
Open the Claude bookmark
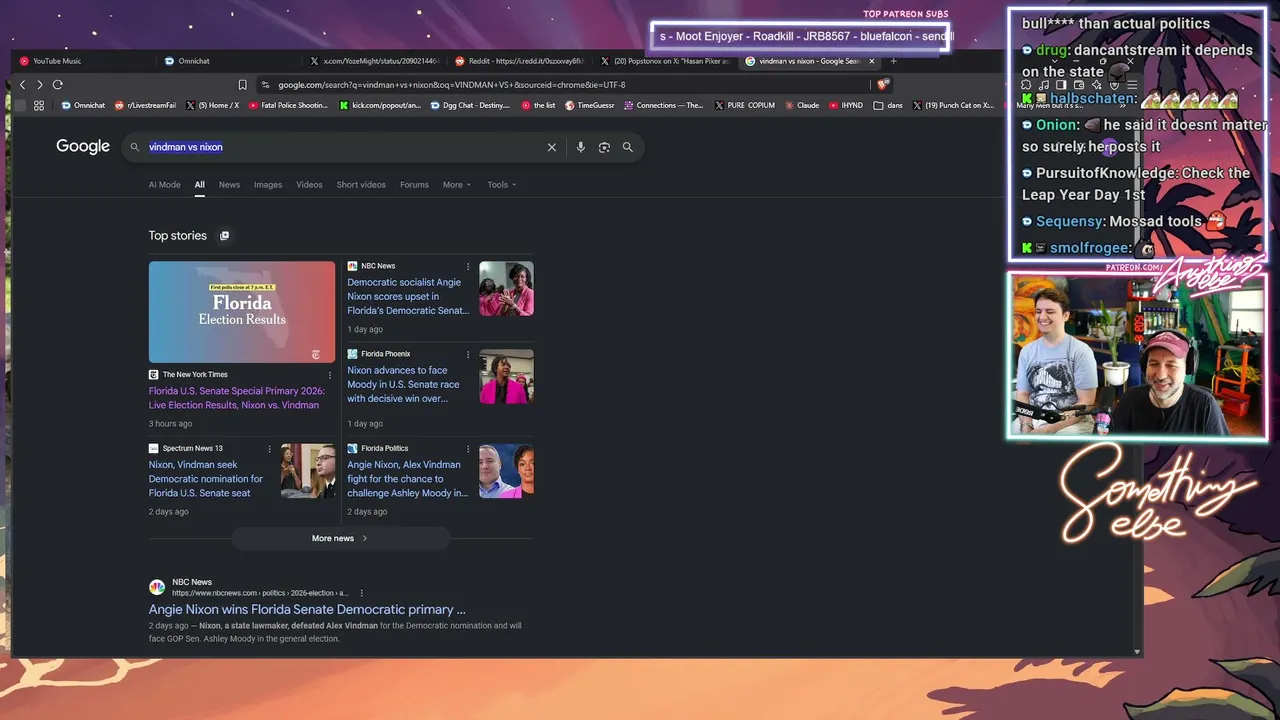tap(802, 105)
